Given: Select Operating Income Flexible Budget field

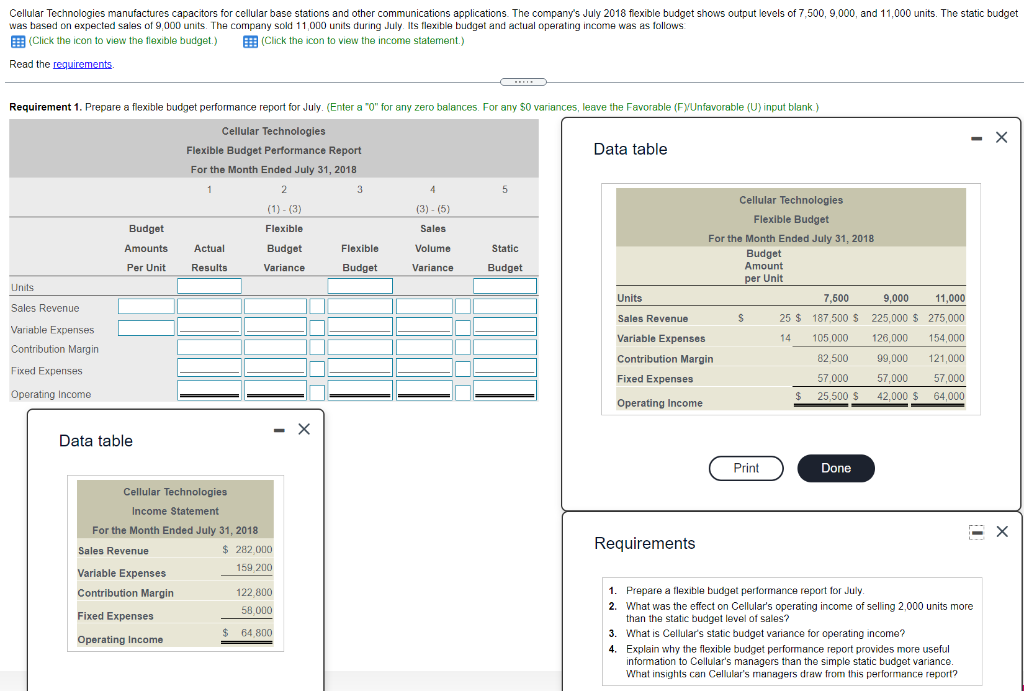Looking at the screenshot, I should (x=360, y=391).
